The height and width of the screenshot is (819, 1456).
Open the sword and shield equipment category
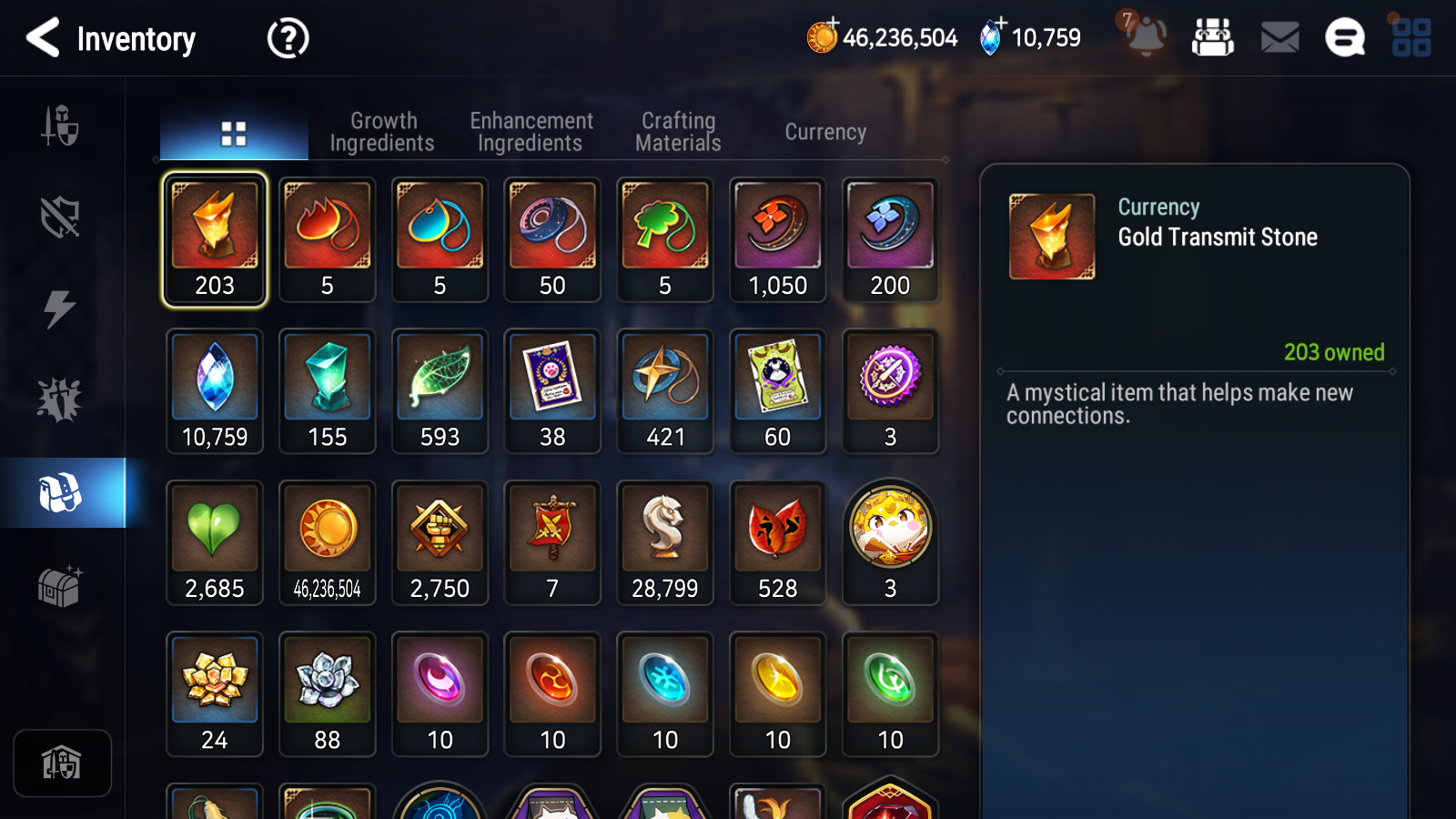(x=60, y=125)
